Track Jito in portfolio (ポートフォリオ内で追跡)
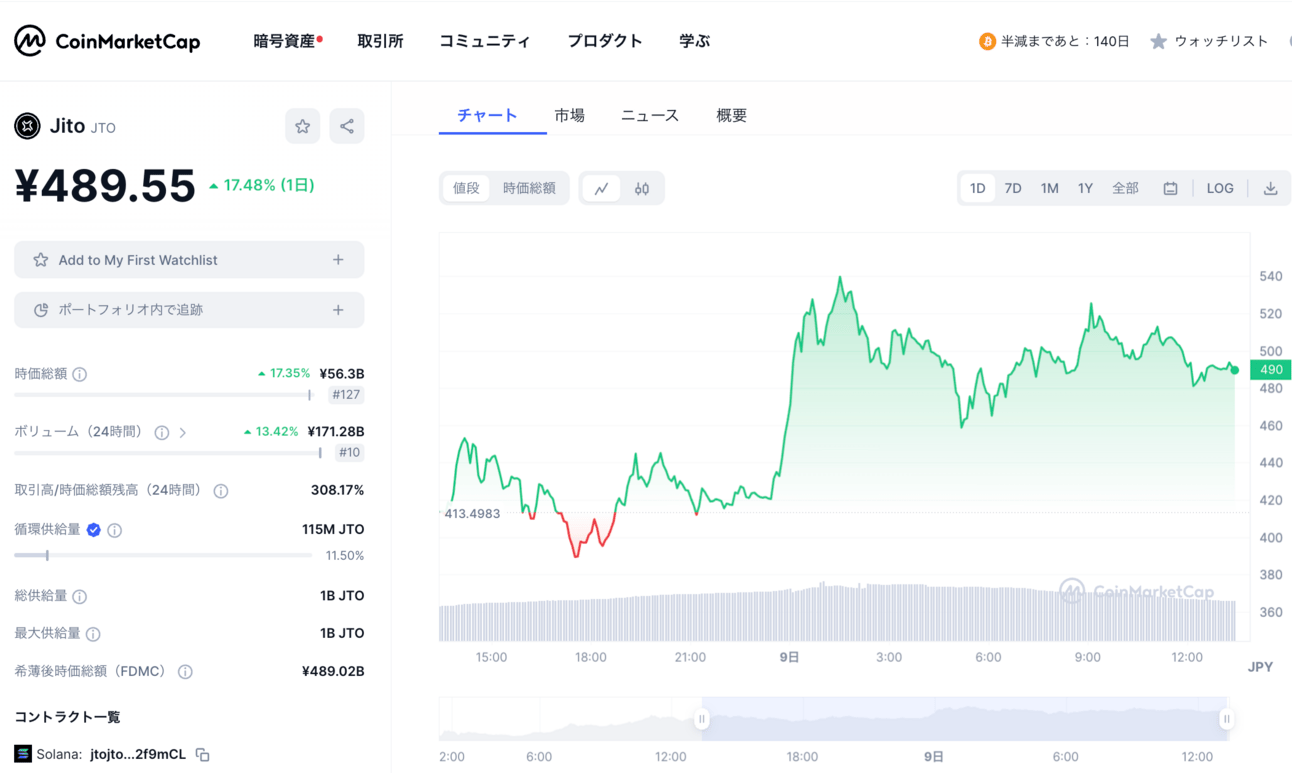This screenshot has width=1292, height=773. click(189, 310)
